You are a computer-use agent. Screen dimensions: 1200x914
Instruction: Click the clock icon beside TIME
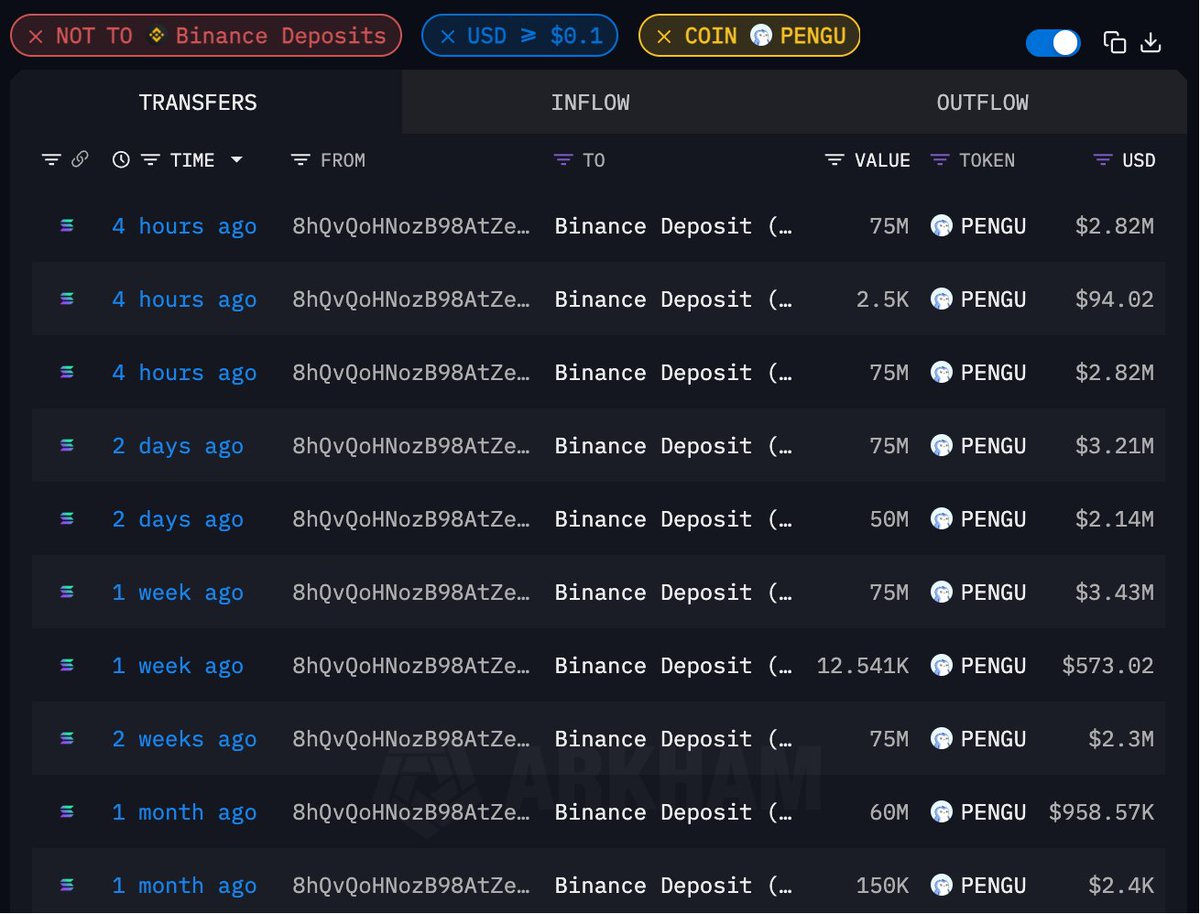121,160
